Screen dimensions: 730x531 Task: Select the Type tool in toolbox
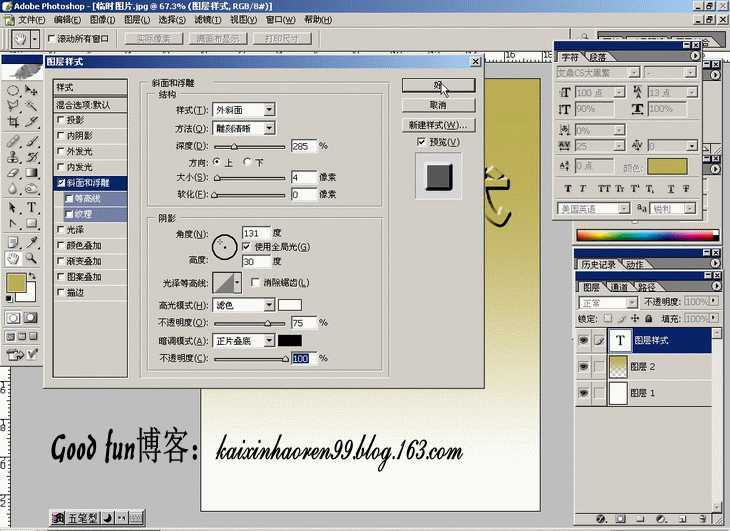(31, 208)
